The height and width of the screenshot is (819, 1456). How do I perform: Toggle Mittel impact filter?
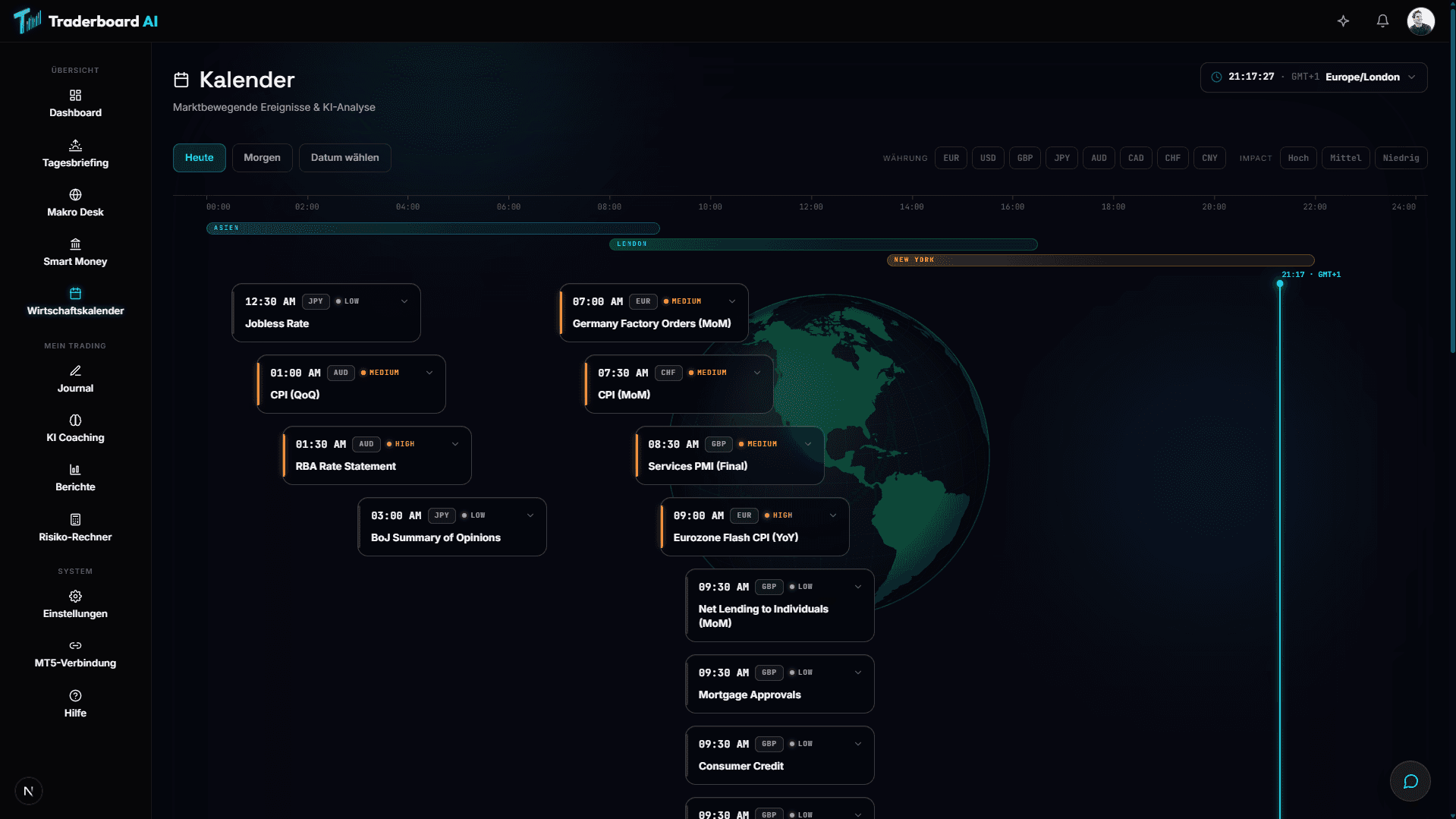pos(1345,158)
